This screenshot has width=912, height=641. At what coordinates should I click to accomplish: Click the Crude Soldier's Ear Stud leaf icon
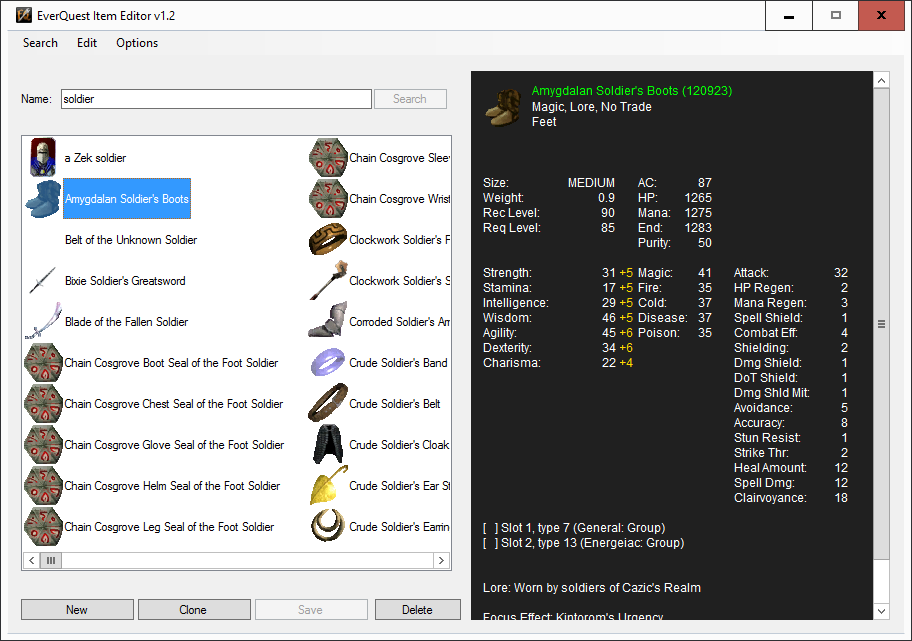(x=329, y=485)
